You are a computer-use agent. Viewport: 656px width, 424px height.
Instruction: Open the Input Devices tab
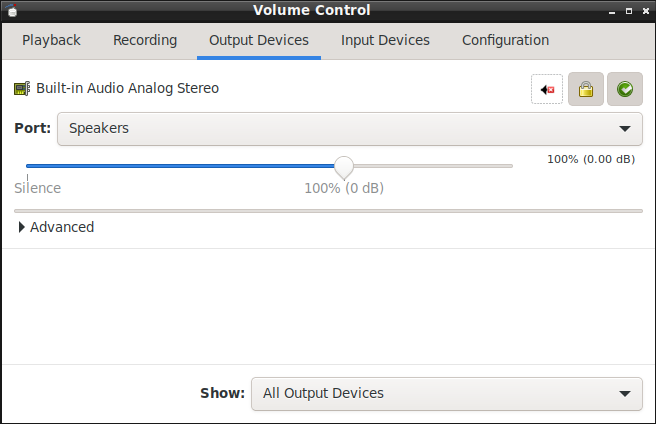pos(385,41)
